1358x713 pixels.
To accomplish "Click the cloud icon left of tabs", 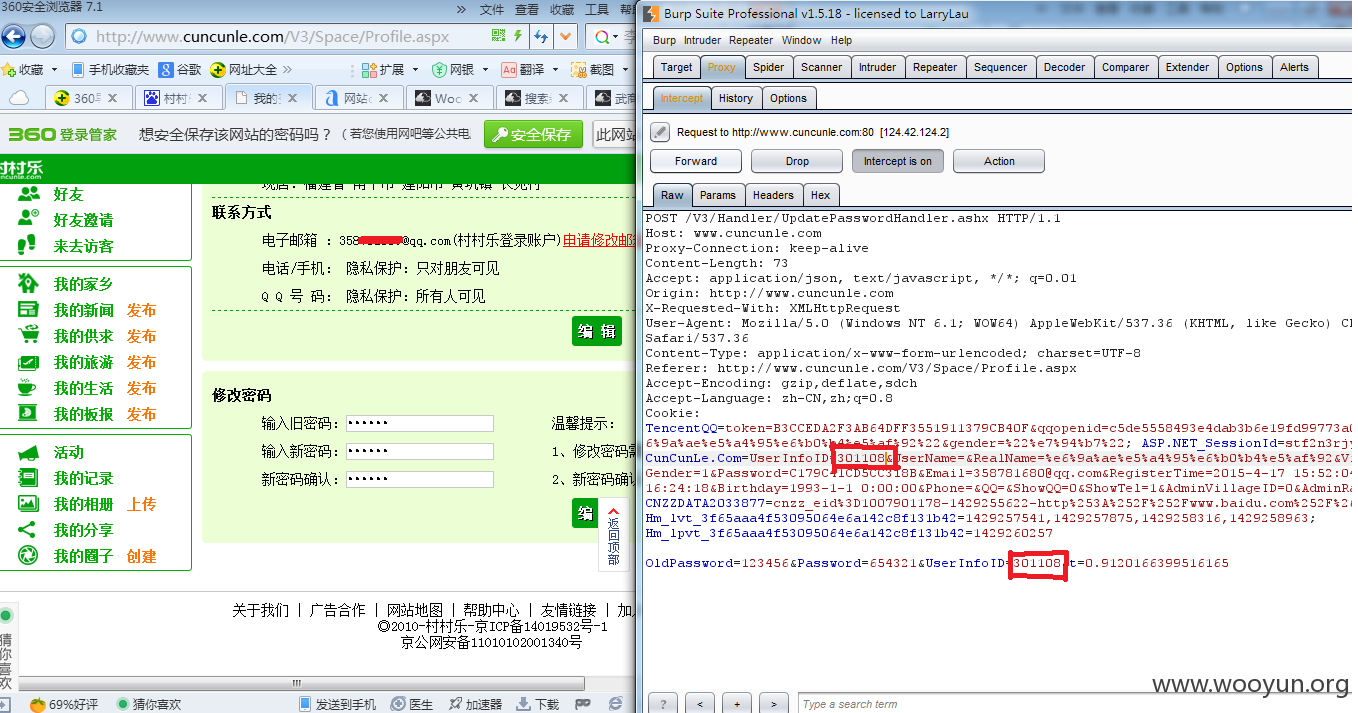I will [19, 98].
